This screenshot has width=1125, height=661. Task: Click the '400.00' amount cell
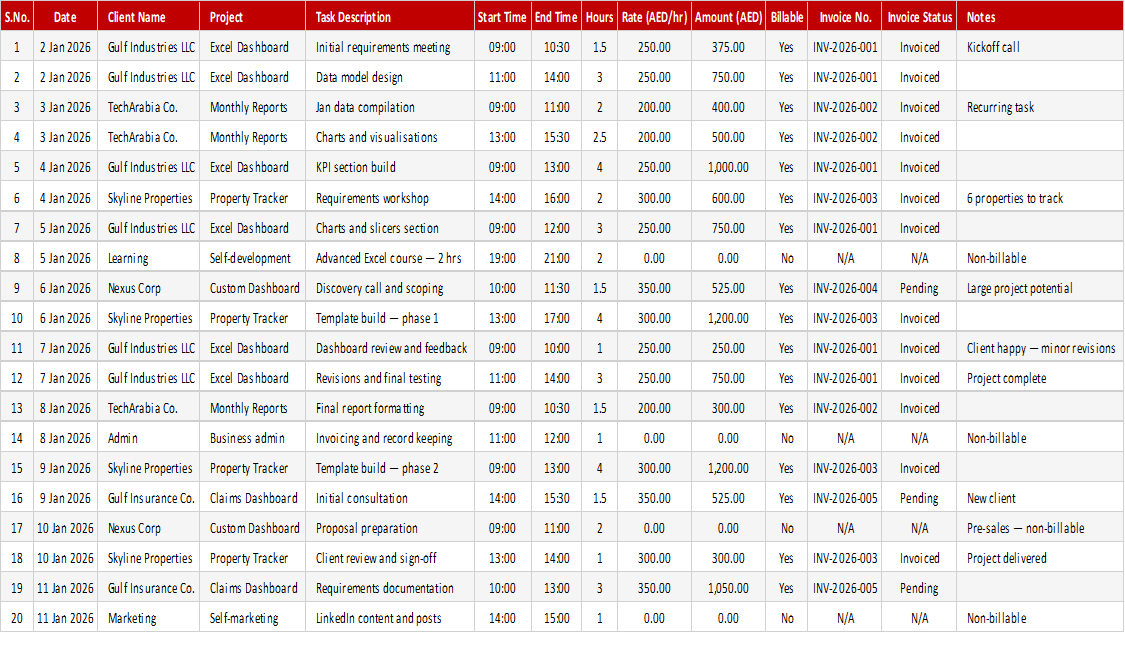[x=728, y=108]
